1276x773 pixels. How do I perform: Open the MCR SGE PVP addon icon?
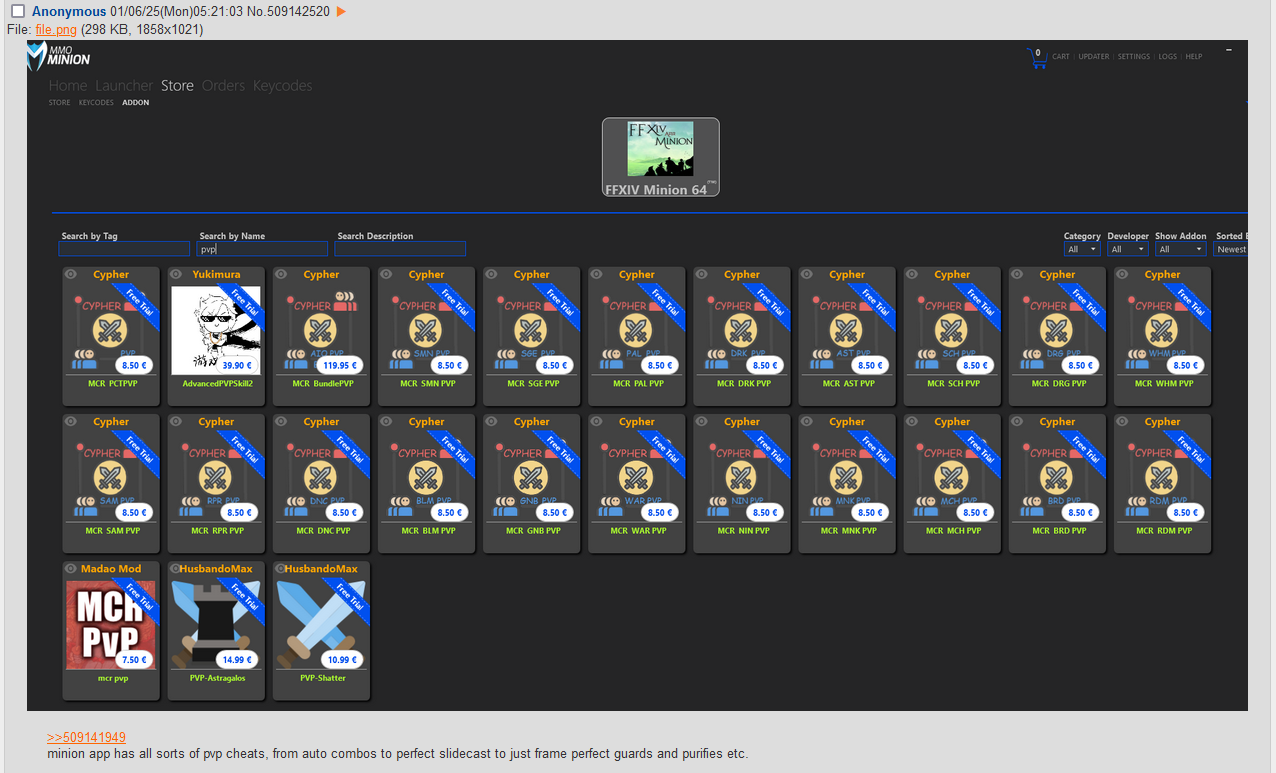coord(531,331)
